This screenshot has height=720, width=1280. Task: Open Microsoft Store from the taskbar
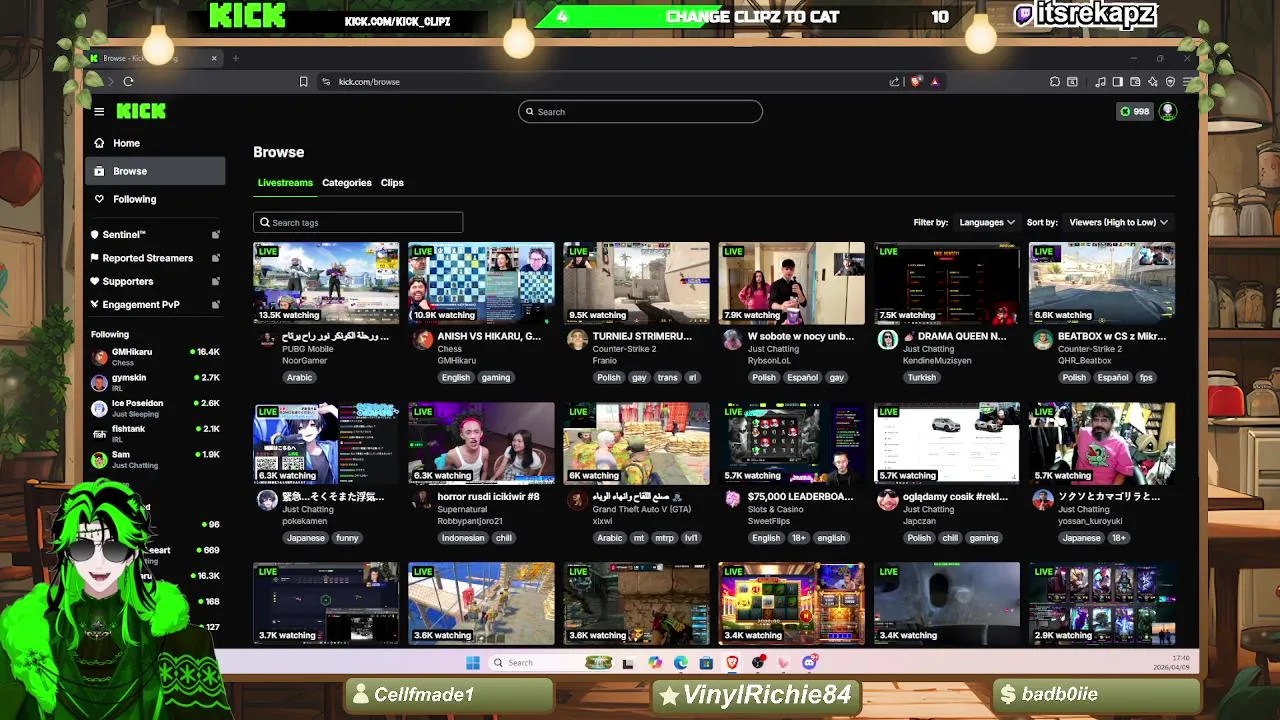pyautogui.click(x=706, y=662)
